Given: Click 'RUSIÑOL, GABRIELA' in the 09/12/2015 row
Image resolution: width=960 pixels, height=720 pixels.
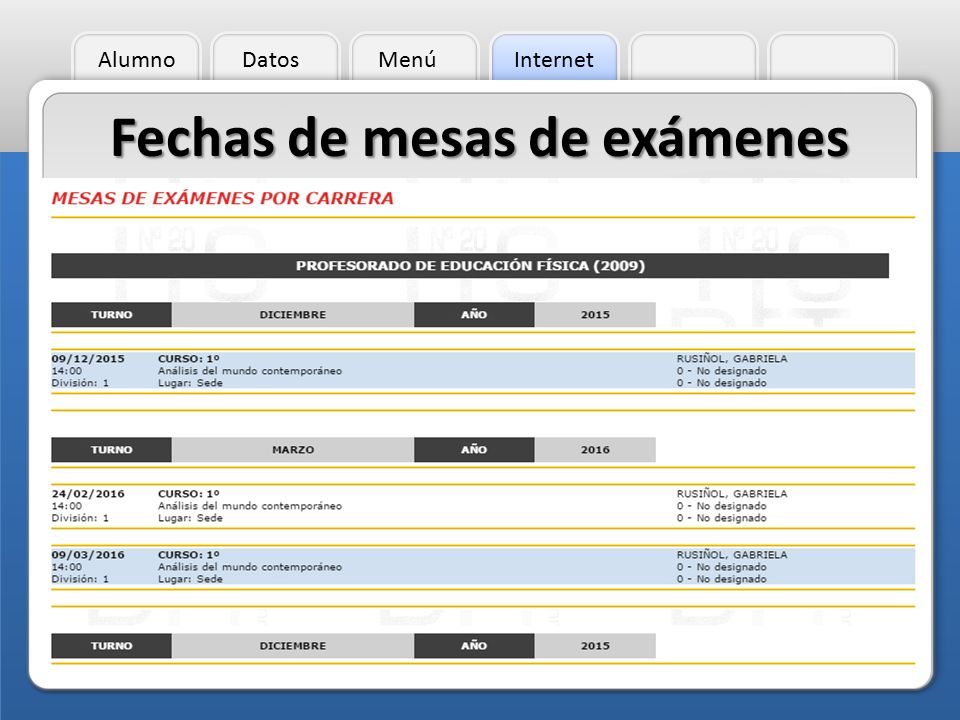Looking at the screenshot, I should (732, 359).
